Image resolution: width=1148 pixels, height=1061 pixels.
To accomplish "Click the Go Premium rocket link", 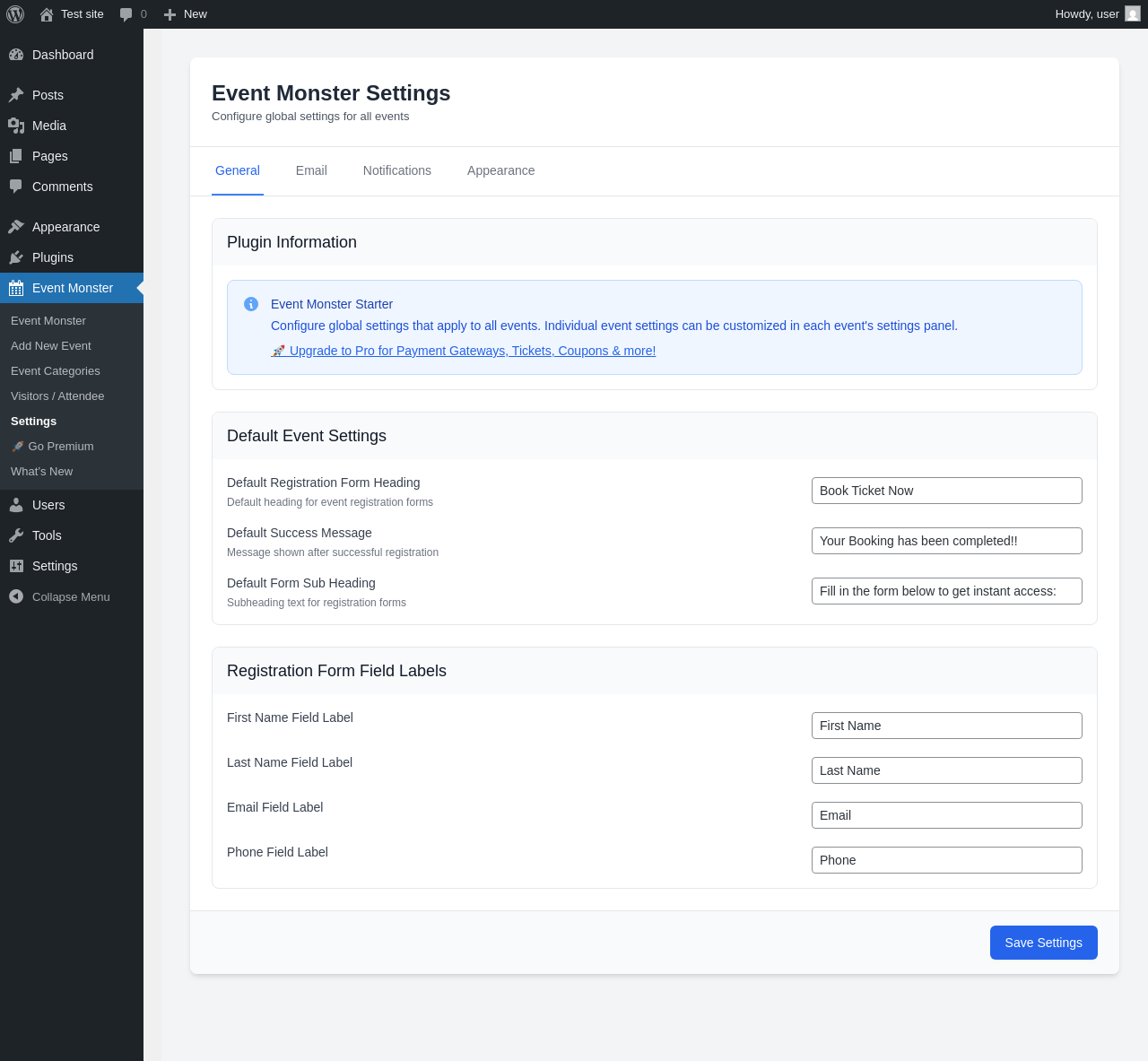I will click(52, 447).
